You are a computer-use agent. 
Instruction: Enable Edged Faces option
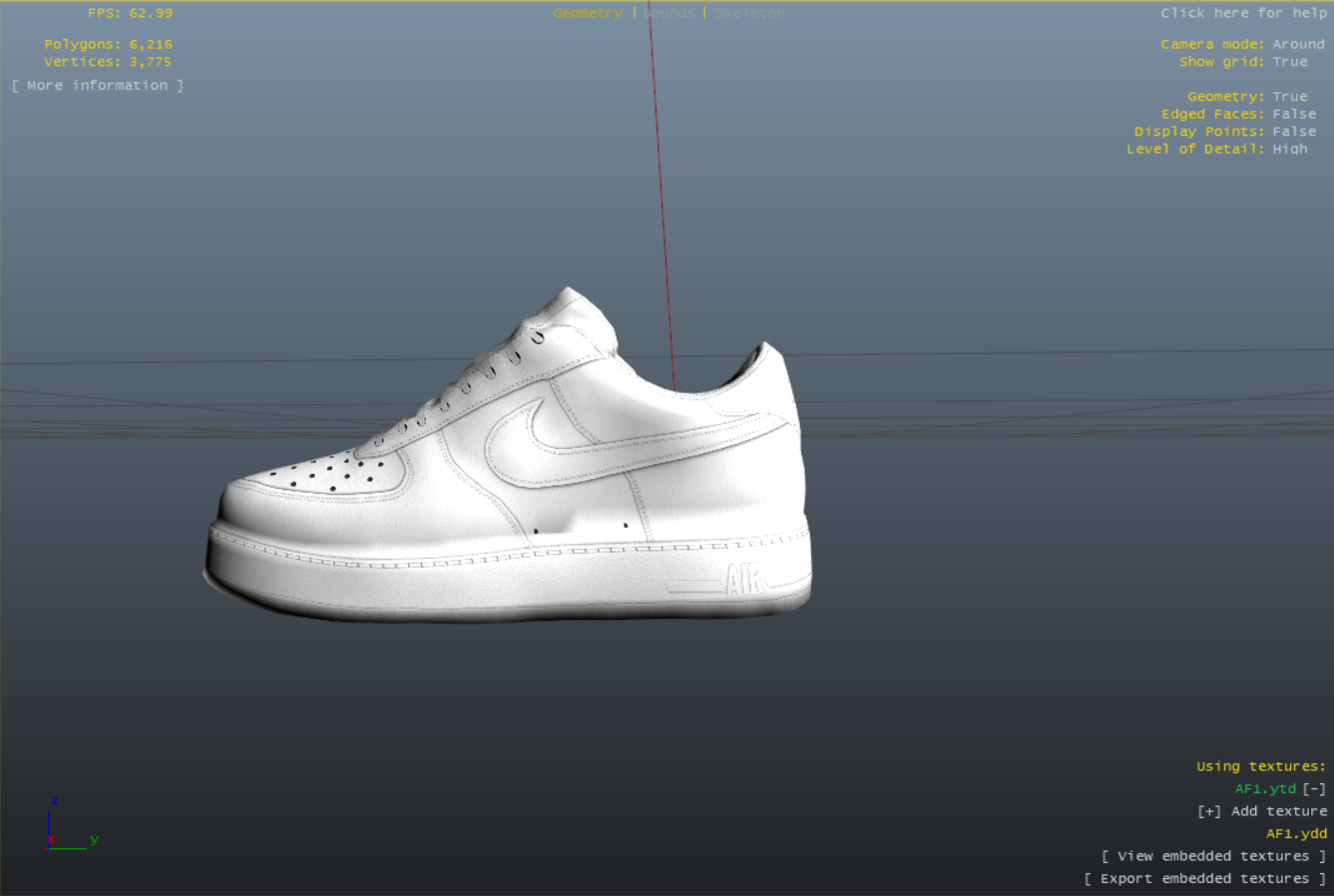pos(1294,114)
